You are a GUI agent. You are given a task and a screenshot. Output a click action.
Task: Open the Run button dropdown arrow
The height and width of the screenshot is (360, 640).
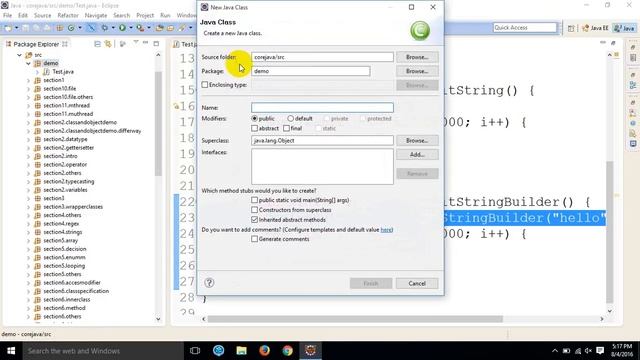tap(131, 28)
